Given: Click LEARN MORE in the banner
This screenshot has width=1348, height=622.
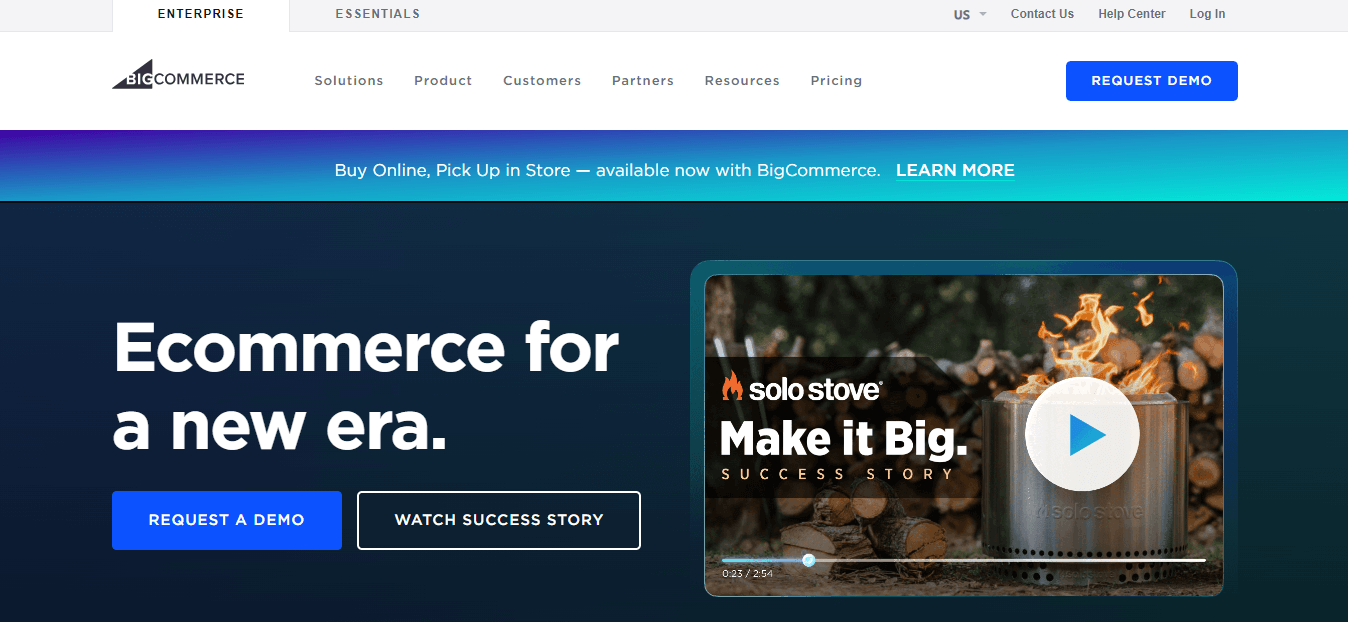Looking at the screenshot, I should [955, 171].
